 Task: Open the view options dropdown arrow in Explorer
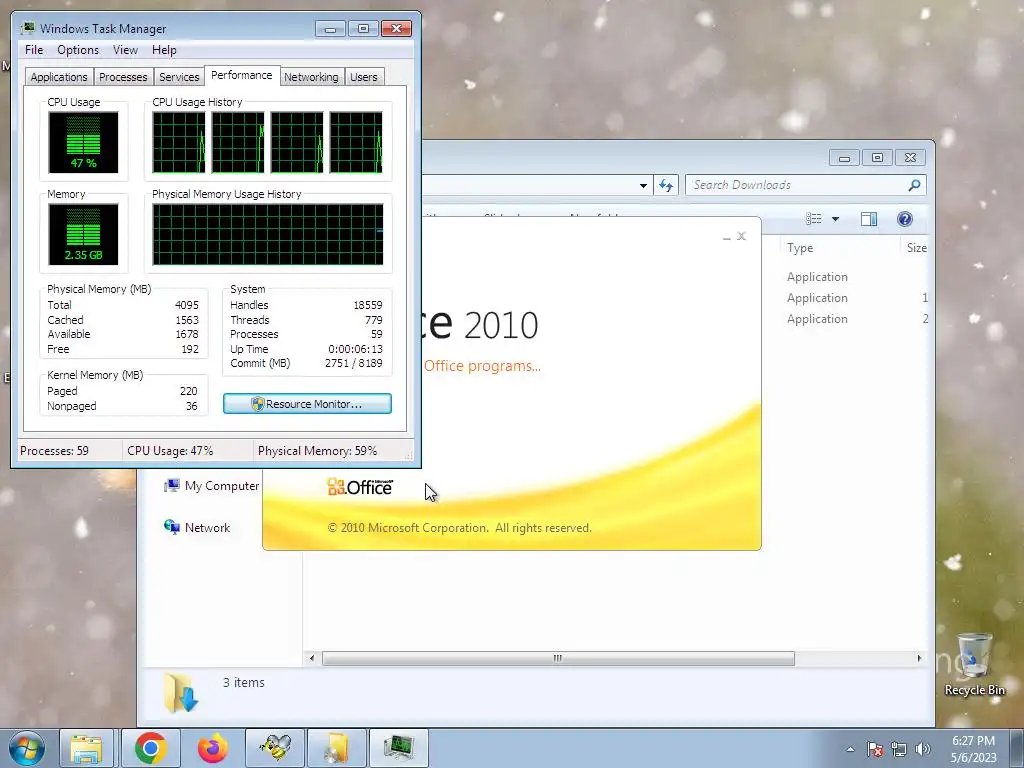tap(835, 219)
